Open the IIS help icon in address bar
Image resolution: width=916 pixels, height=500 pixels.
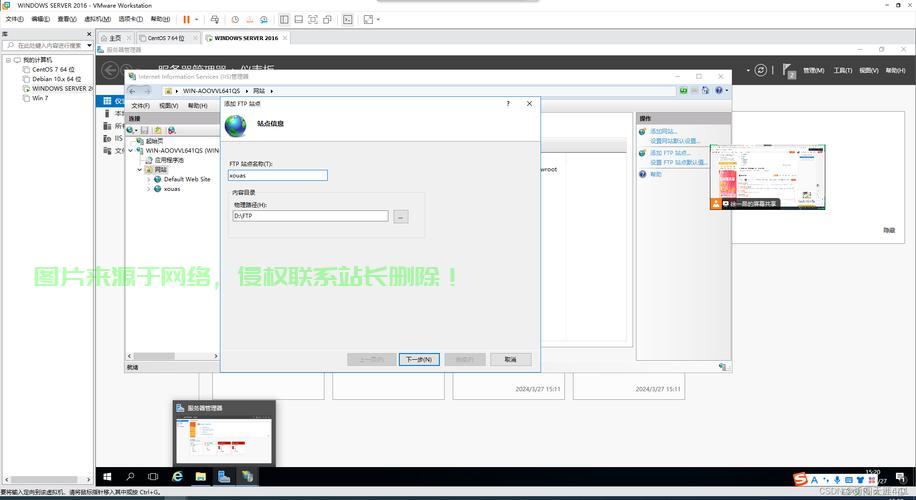719,91
